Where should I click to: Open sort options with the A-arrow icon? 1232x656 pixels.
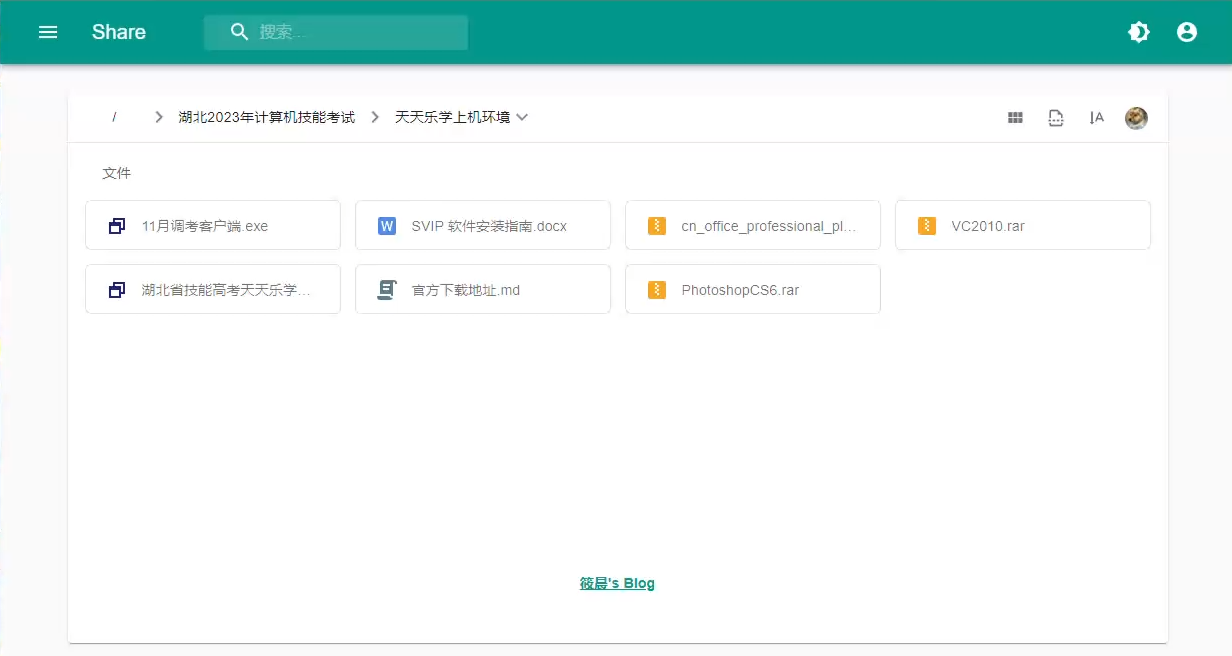[1096, 118]
